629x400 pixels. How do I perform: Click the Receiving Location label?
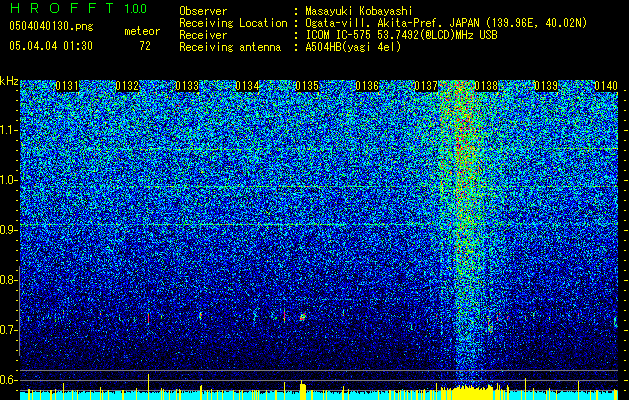233,23
